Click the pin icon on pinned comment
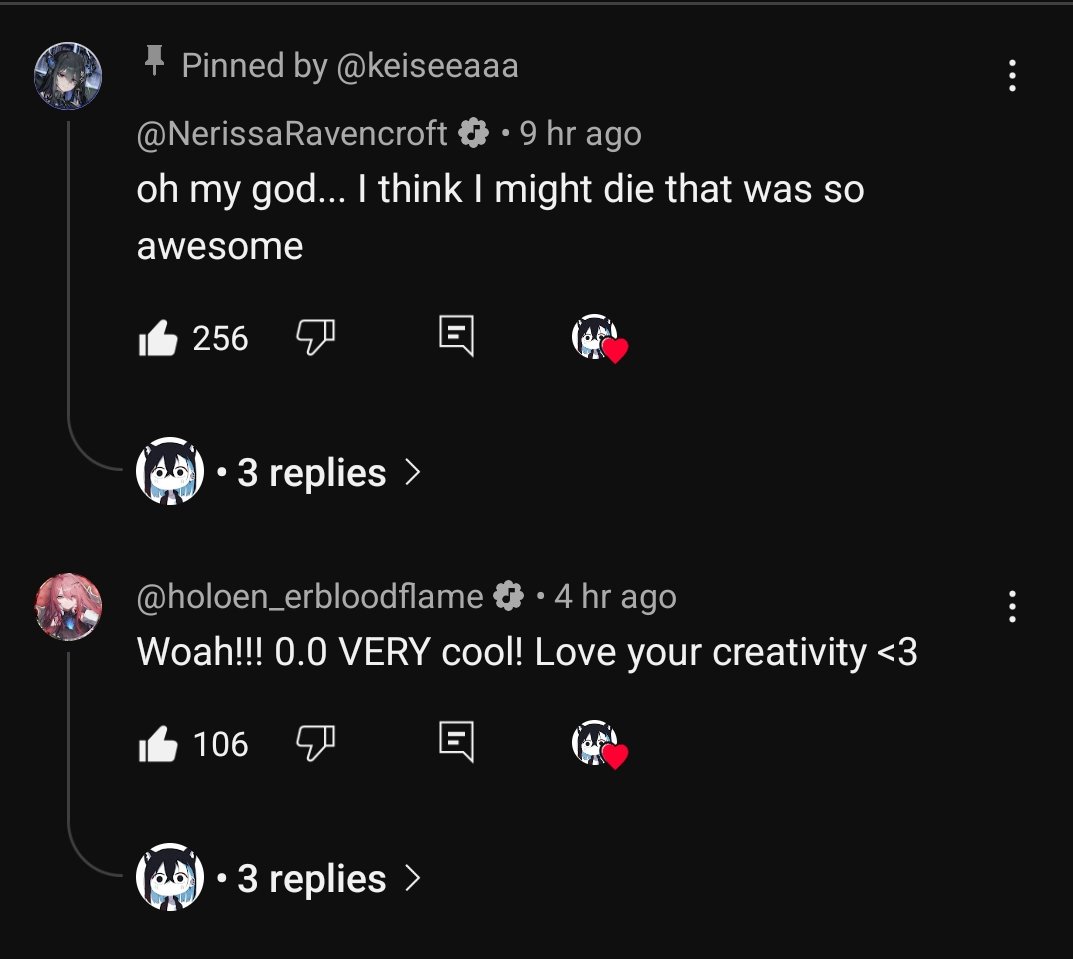The height and width of the screenshot is (959, 1073). point(153,64)
